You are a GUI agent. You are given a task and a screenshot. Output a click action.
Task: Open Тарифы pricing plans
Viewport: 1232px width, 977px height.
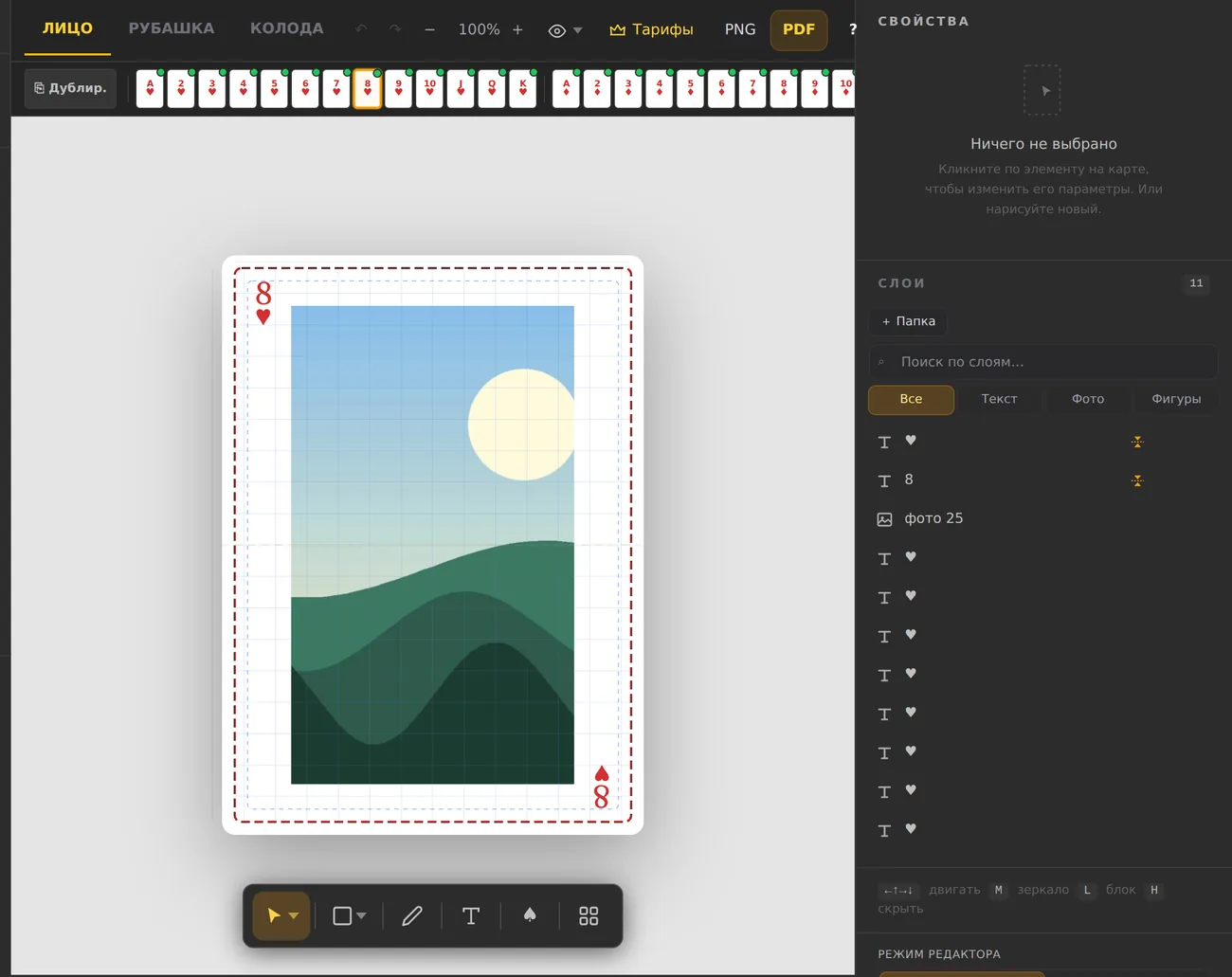tap(651, 29)
